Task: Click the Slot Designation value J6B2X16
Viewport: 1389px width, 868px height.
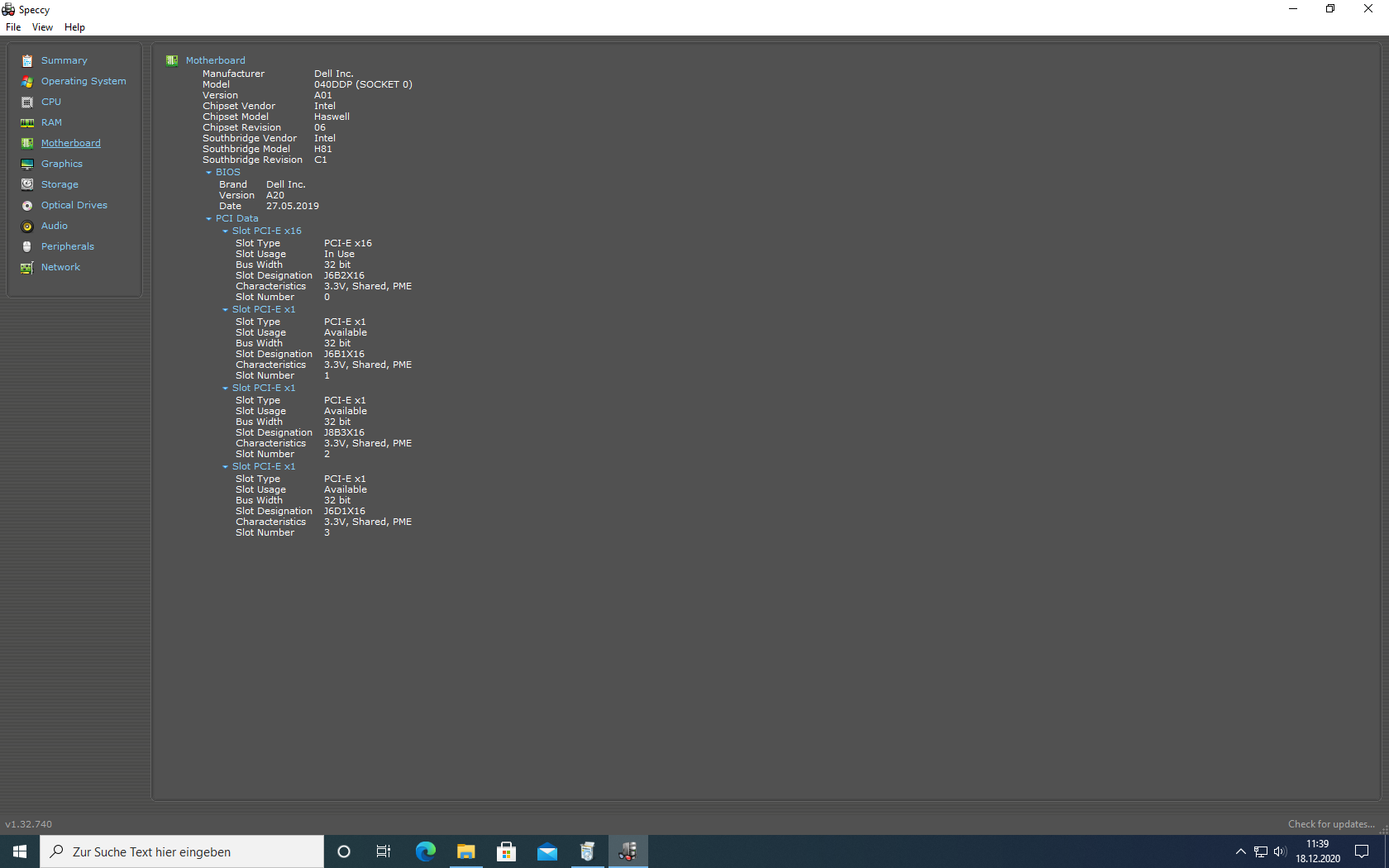Action: pyautogui.click(x=344, y=275)
